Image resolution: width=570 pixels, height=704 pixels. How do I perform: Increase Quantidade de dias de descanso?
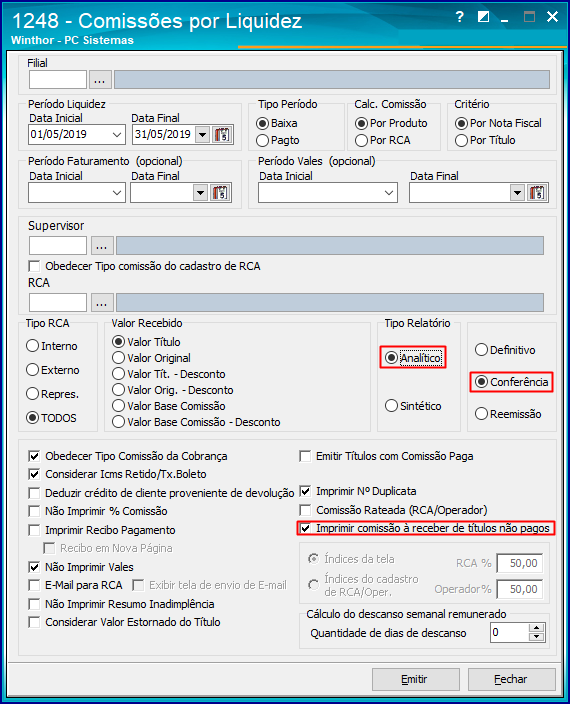[536, 628]
